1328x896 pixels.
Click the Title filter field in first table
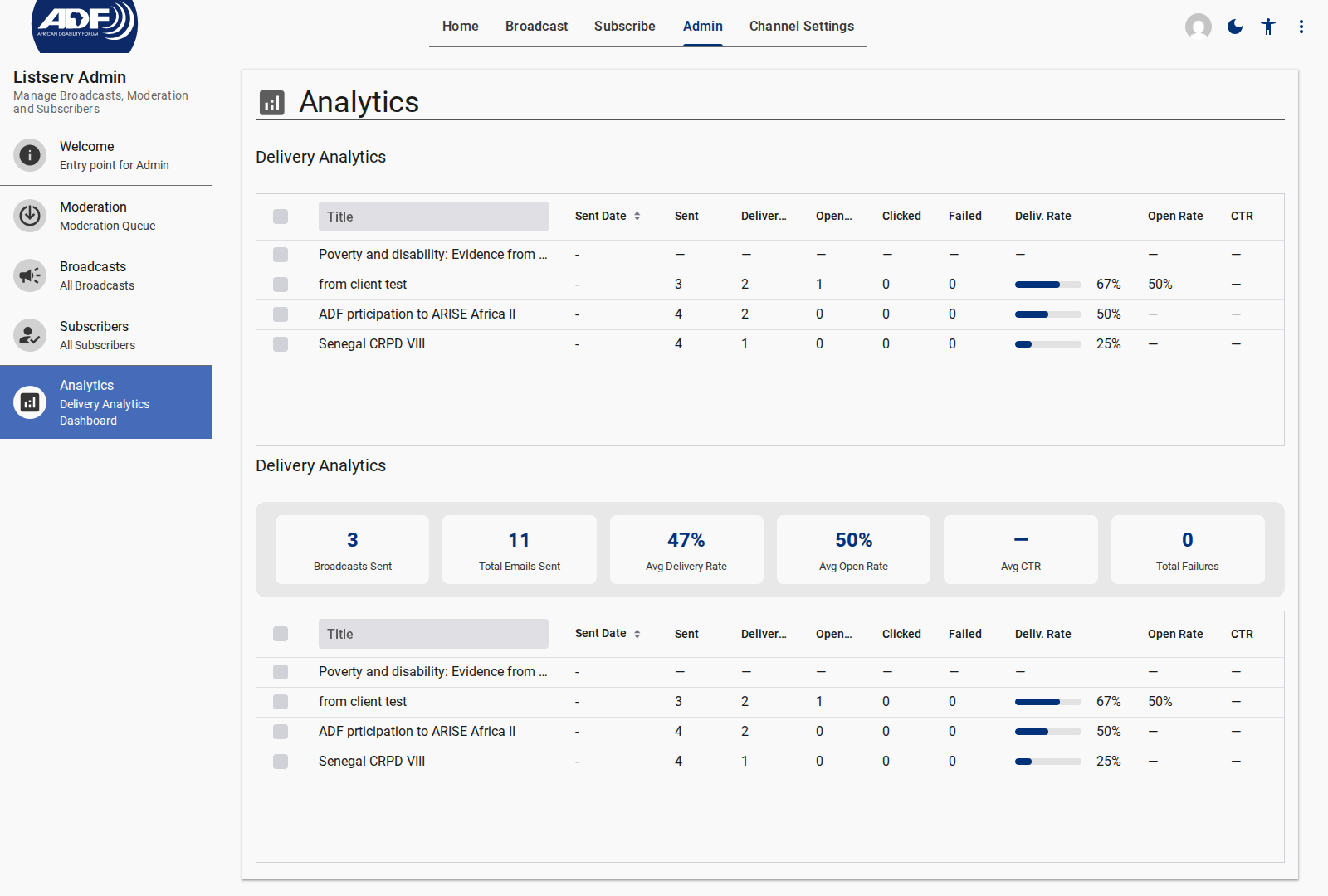[433, 217]
